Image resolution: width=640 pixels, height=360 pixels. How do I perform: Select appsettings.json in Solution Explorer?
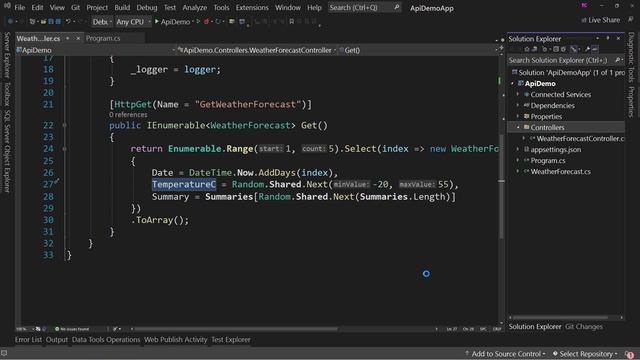tap(556, 150)
